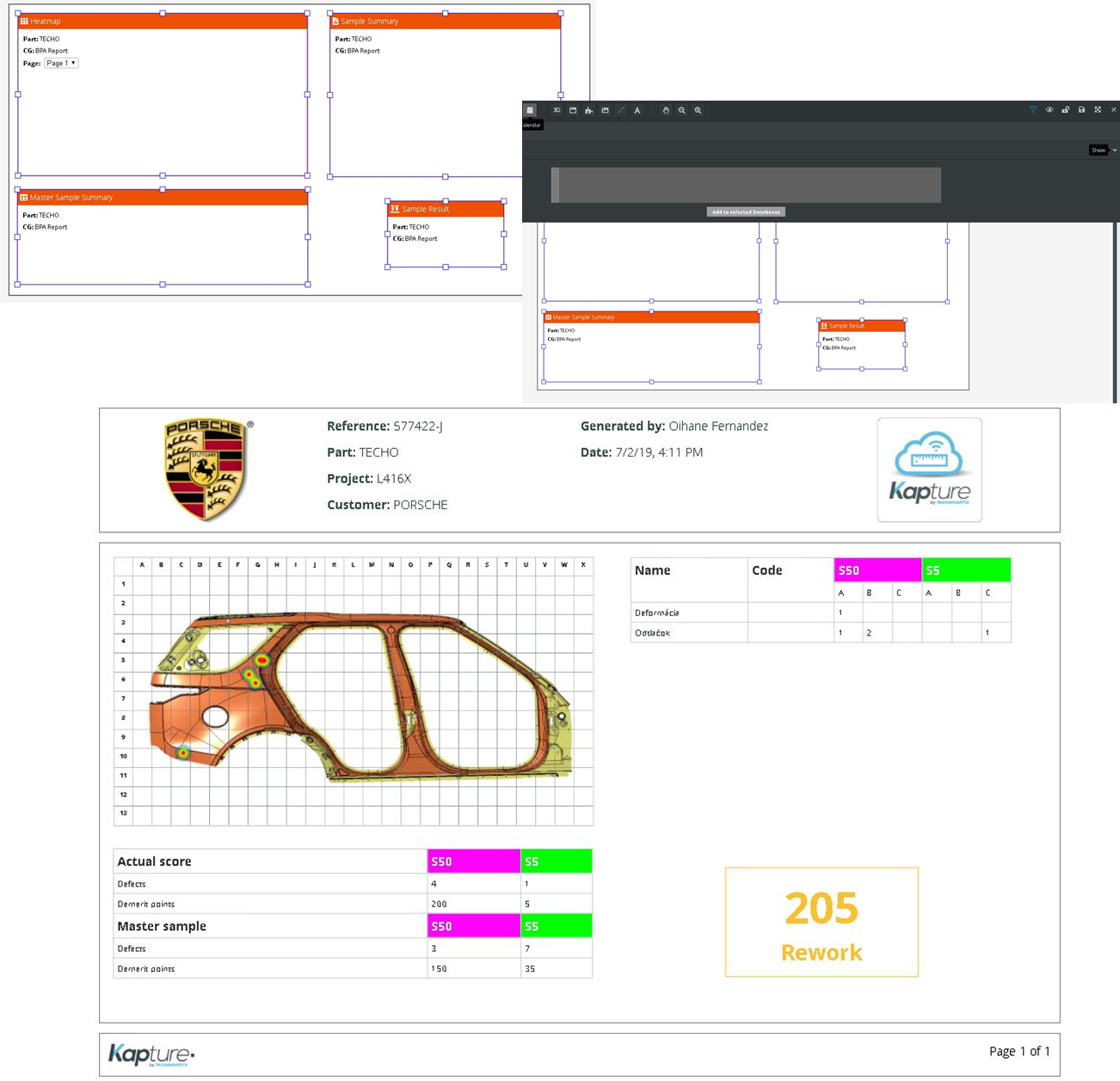Image resolution: width=1120 pixels, height=1081 pixels.
Task: Insert a 3D view element
Action: tap(557, 110)
